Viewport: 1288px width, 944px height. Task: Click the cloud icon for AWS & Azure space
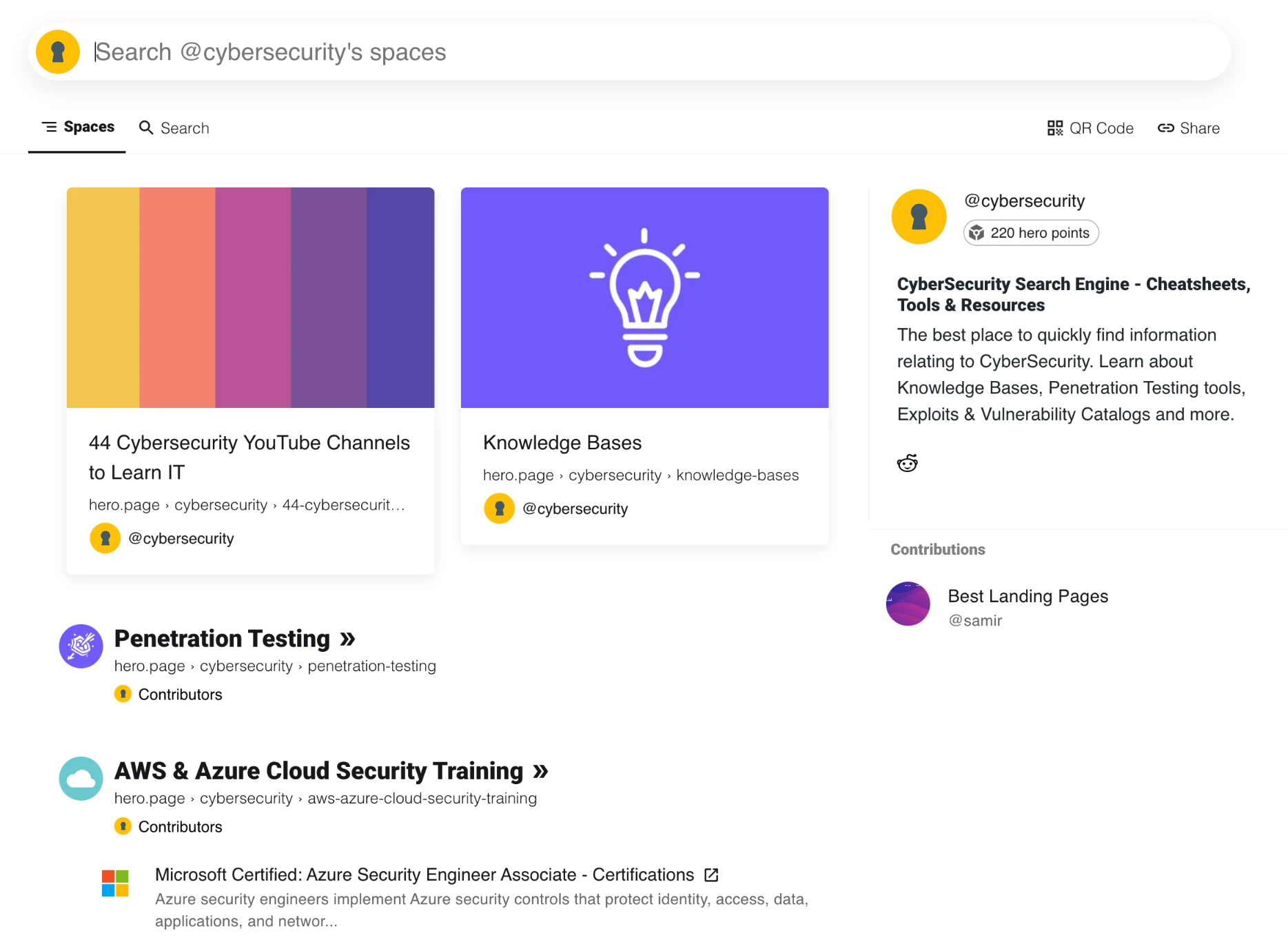pos(81,779)
